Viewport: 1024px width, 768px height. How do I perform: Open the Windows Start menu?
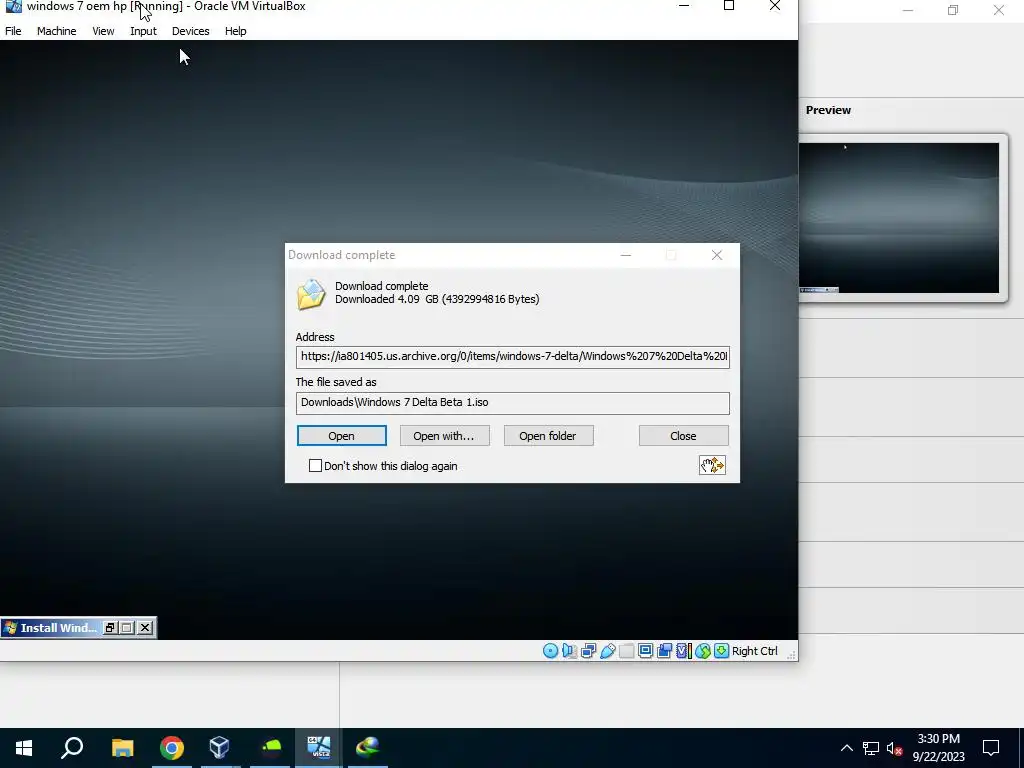tap(24, 748)
